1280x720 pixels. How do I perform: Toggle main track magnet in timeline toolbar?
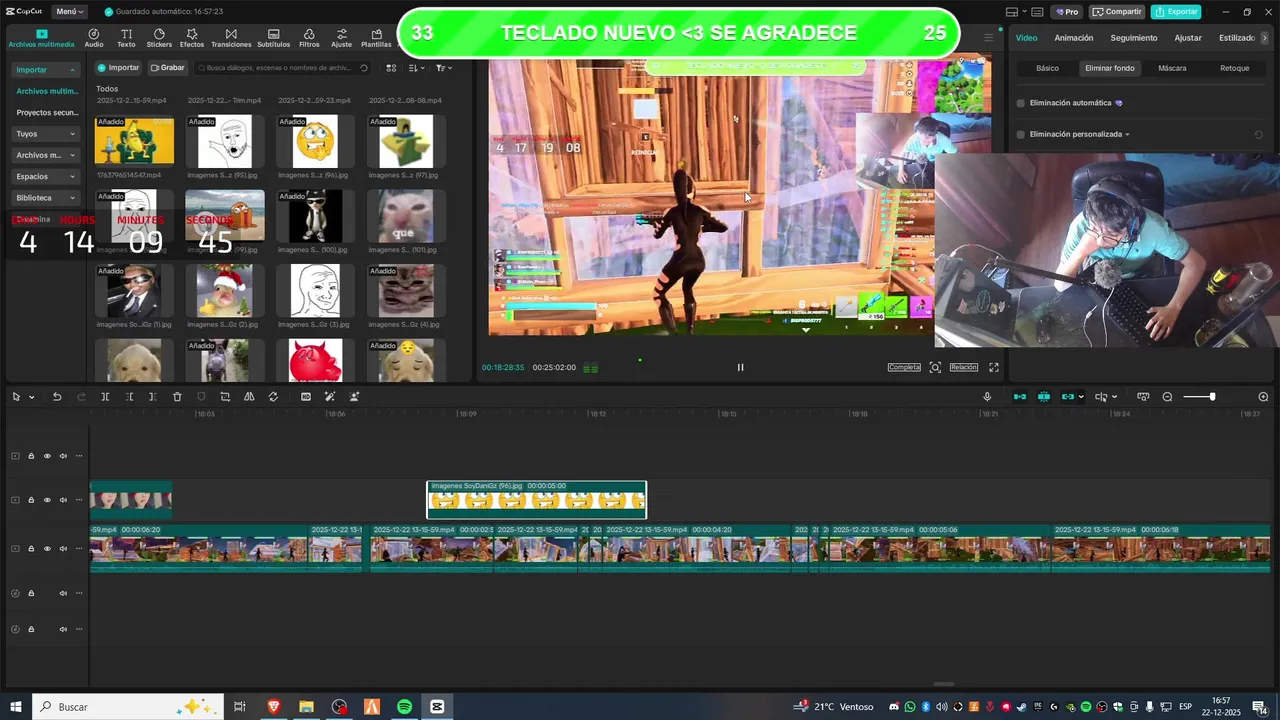(1020, 397)
